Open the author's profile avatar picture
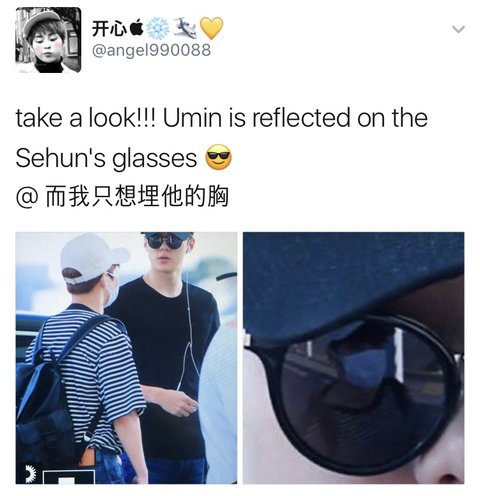The width and height of the screenshot is (480, 496). pos(48,40)
